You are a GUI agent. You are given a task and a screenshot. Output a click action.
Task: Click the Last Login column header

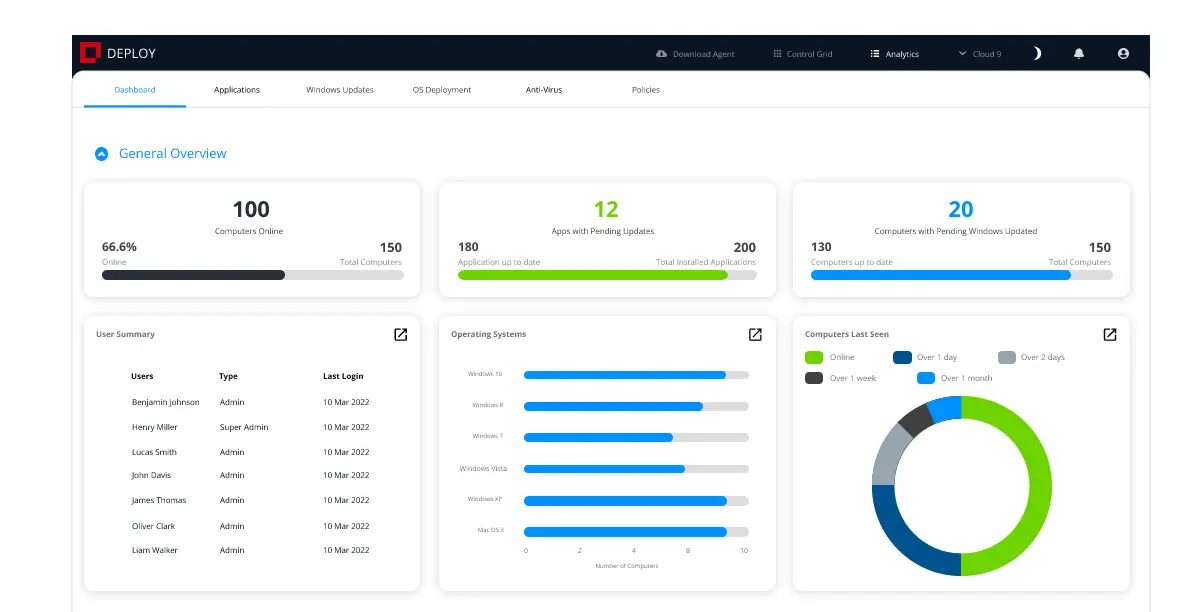(x=343, y=377)
